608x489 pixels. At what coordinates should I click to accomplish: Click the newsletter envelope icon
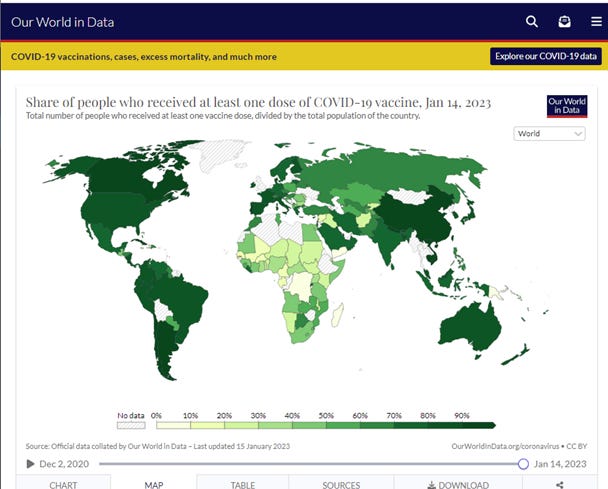click(x=564, y=21)
